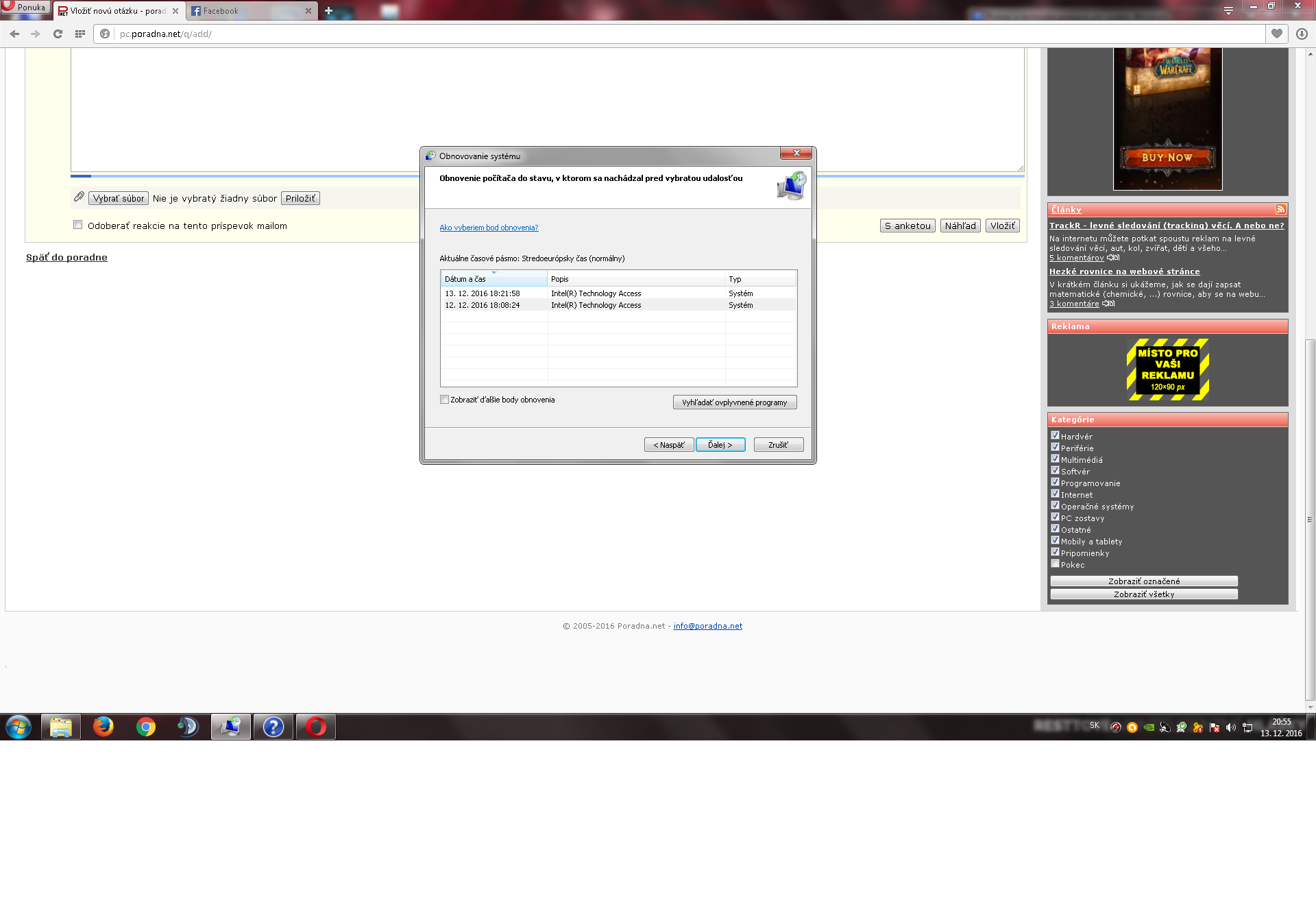Open the downloads arrow icon in toolbar
Image resolution: width=1316 pixels, height=907 pixels.
(x=1302, y=34)
